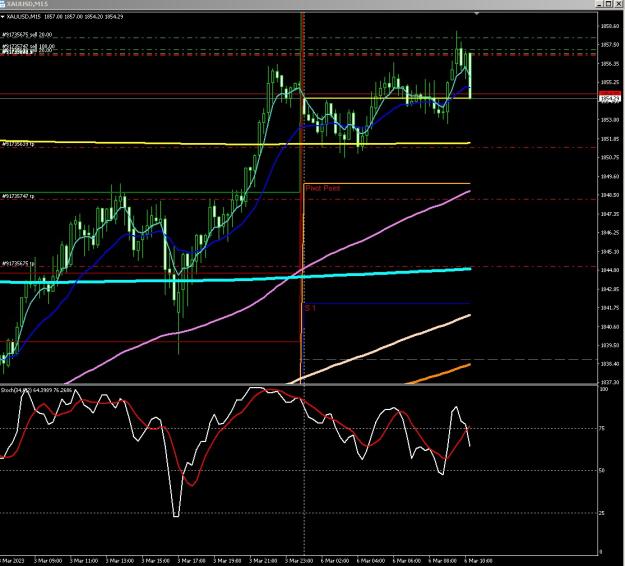Click the 'Pivot Point' label on chart
This screenshot has height=566, width=625.
[323, 188]
